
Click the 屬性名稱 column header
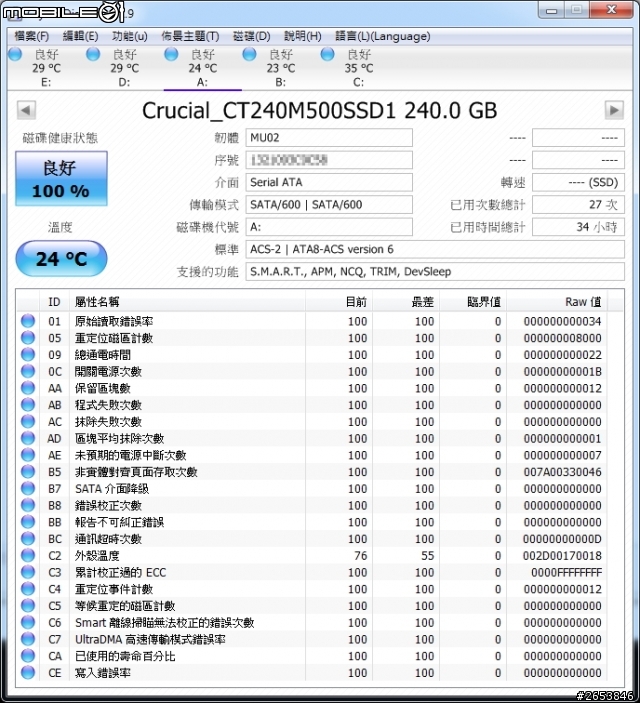pos(187,302)
